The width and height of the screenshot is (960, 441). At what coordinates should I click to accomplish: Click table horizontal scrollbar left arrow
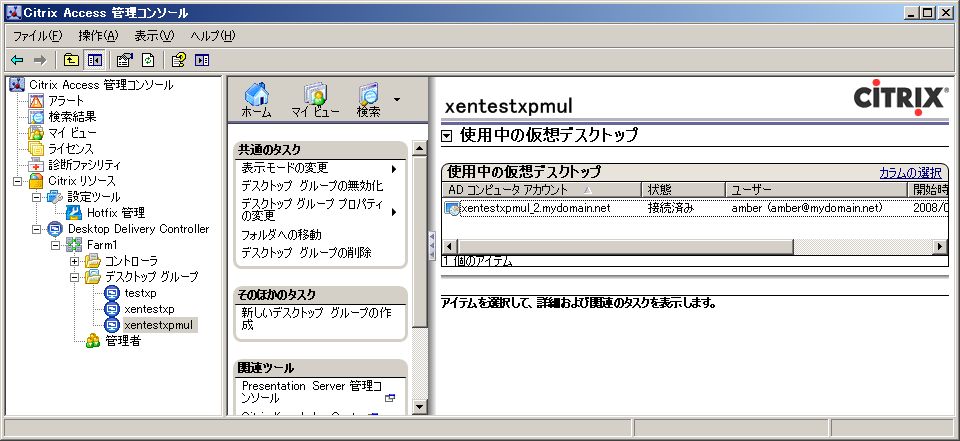tap(449, 247)
